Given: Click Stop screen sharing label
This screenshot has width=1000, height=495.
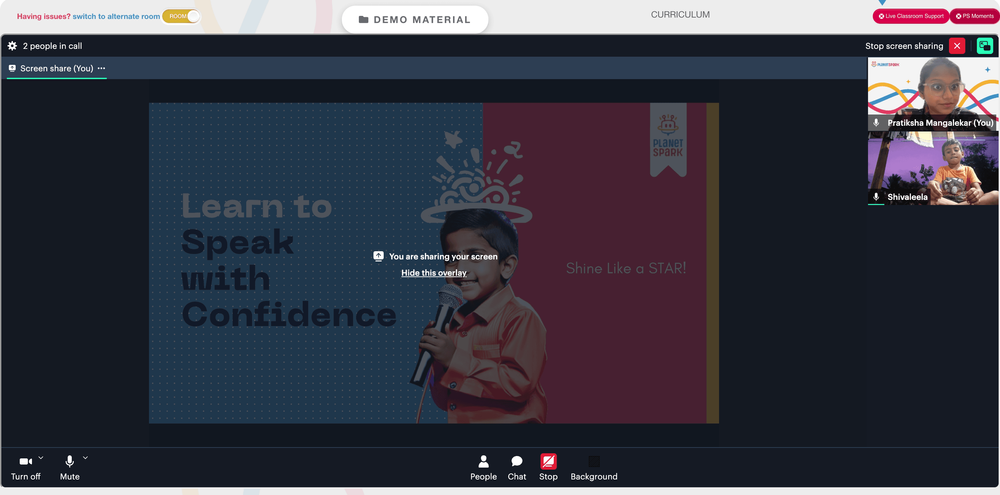Looking at the screenshot, I should point(904,46).
